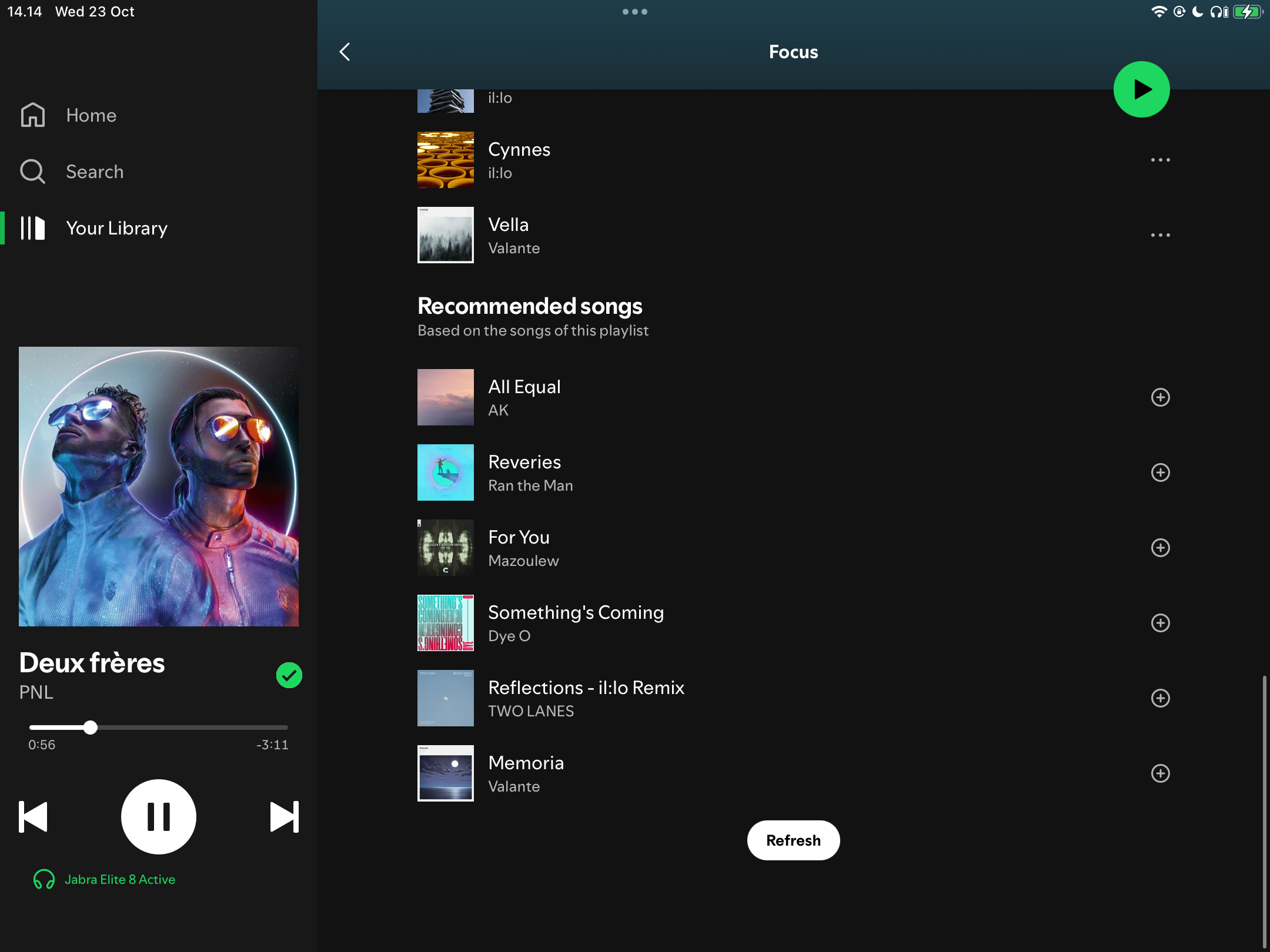Click the pause button on current track
The image size is (1270, 952).
(x=158, y=817)
